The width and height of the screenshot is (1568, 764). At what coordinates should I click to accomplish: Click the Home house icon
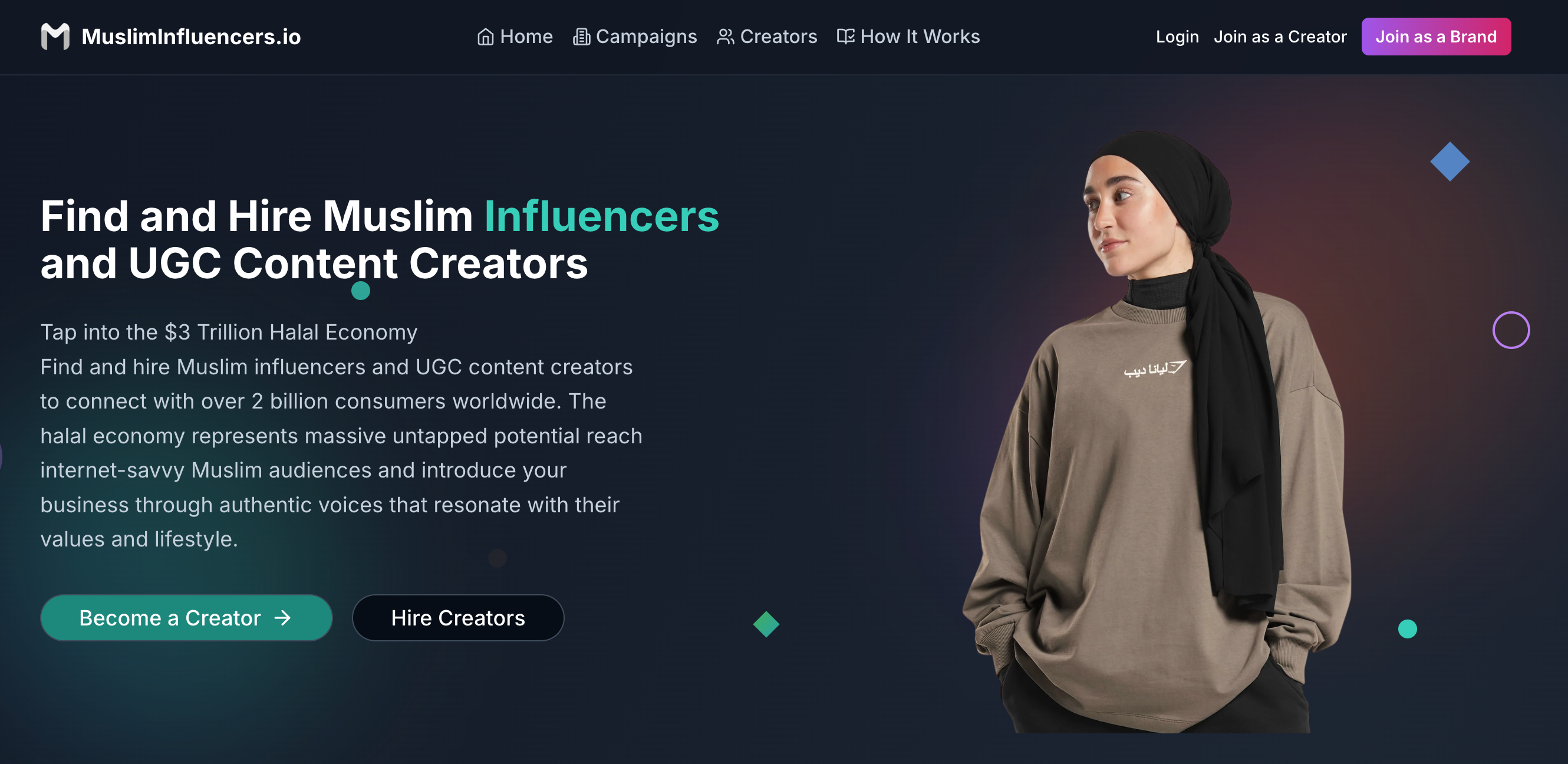click(x=485, y=37)
